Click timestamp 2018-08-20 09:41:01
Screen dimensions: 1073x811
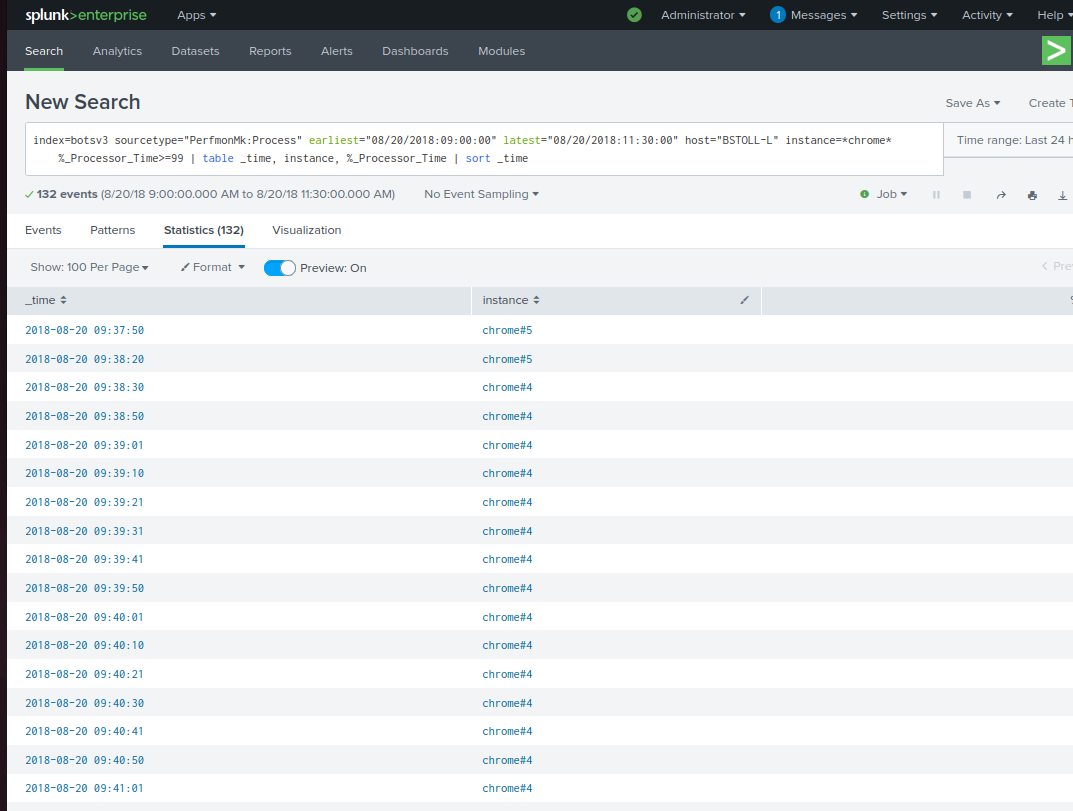84,788
